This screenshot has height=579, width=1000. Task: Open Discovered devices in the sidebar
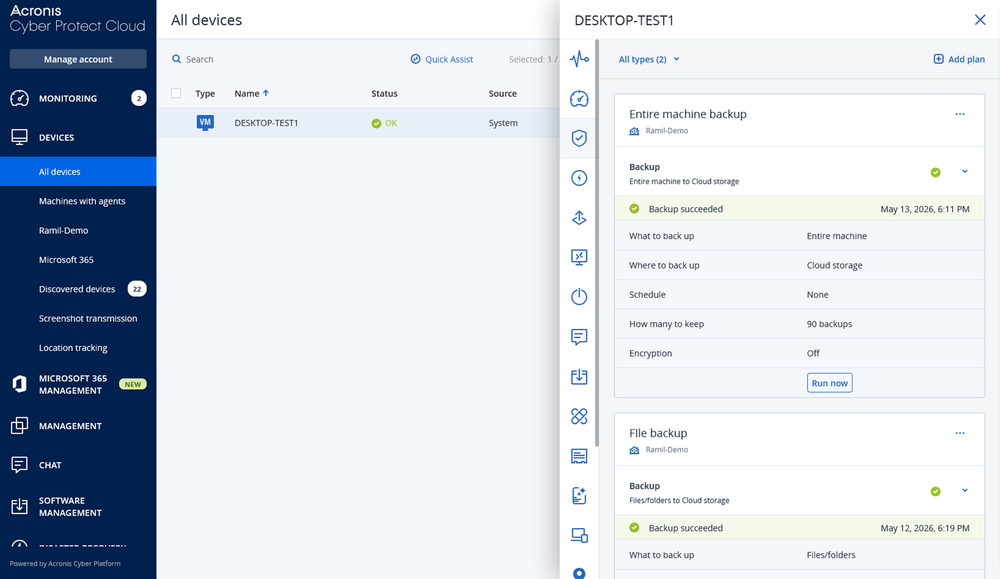pos(78,289)
